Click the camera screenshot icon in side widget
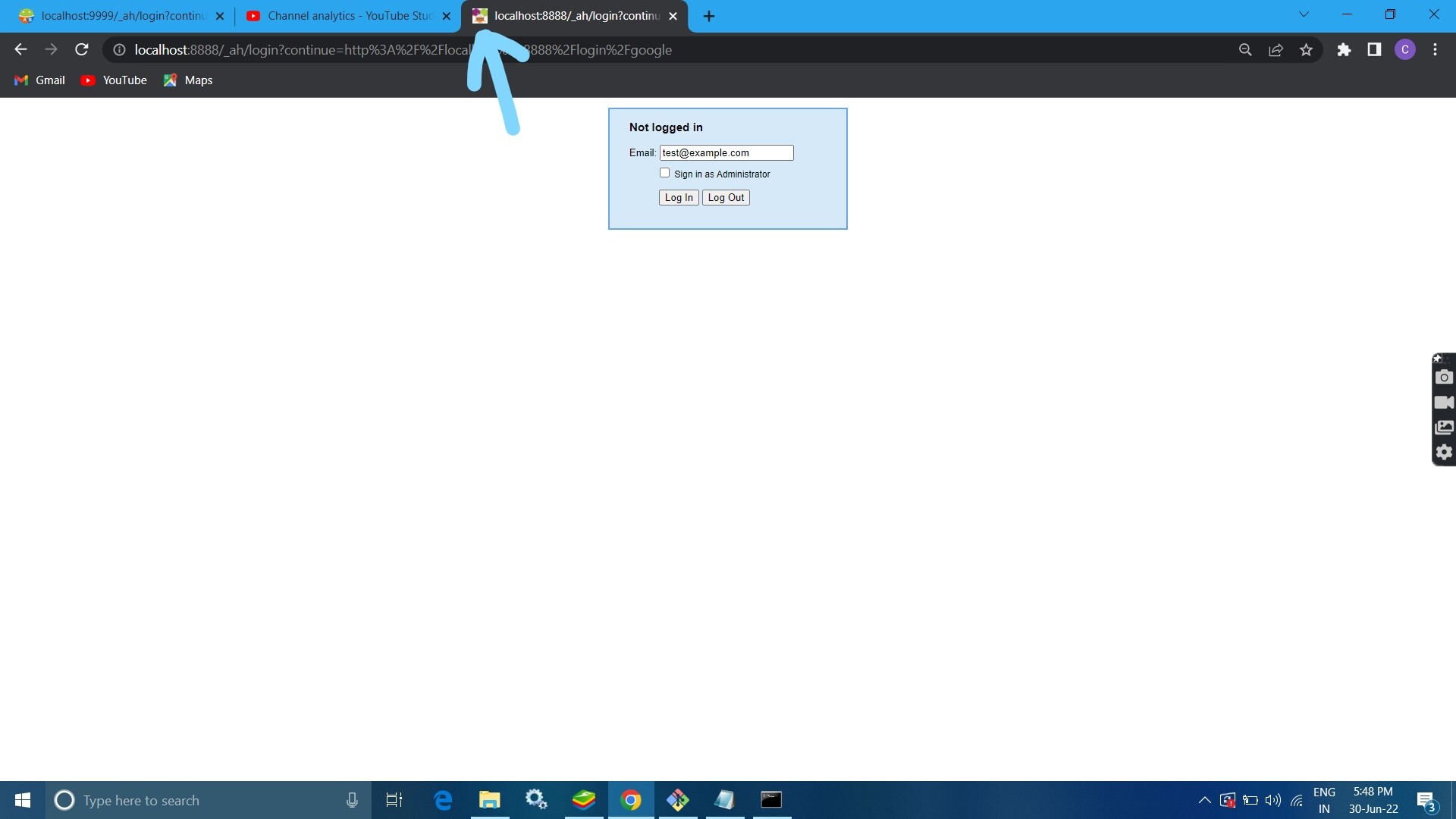The image size is (1456, 819). 1444,377
